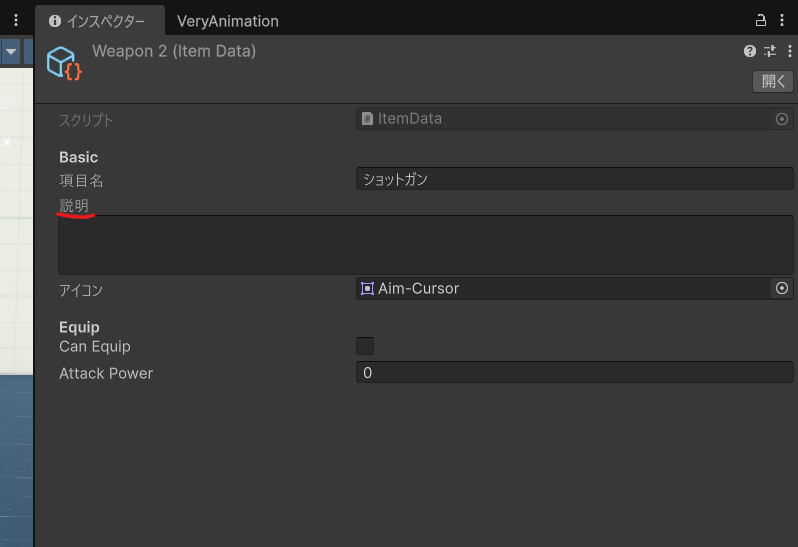The image size is (798, 547).
Task: Toggle the Can Equip checkbox
Action: [x=365, y=346]
